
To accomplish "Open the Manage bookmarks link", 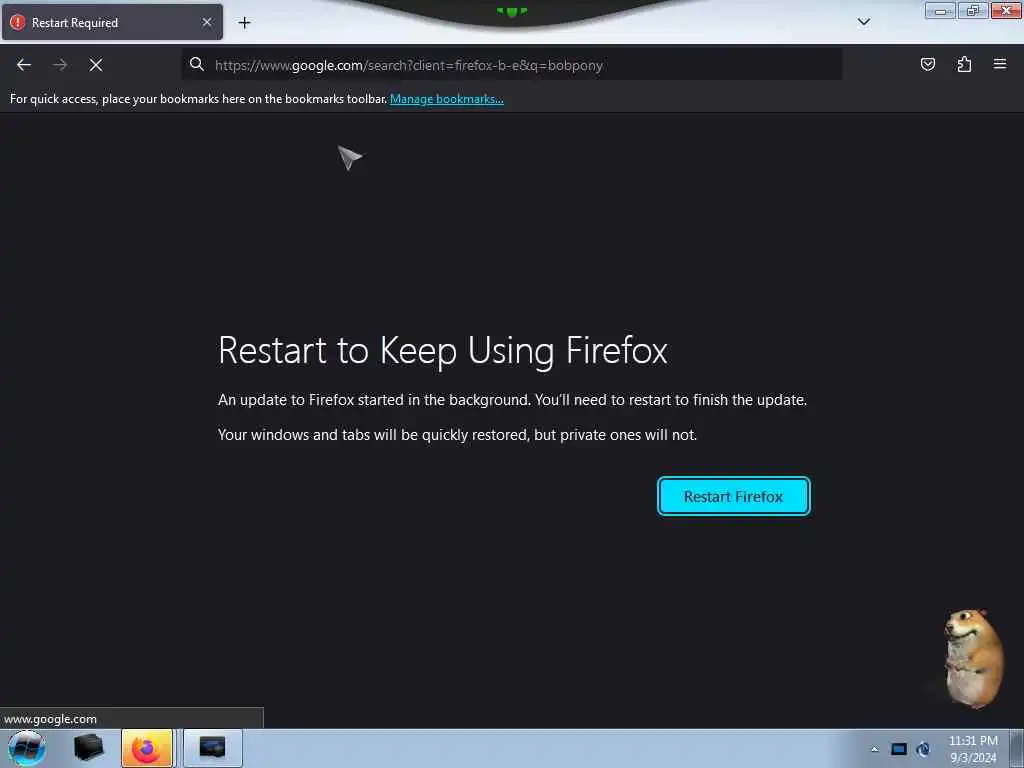I will click(447, 99).
